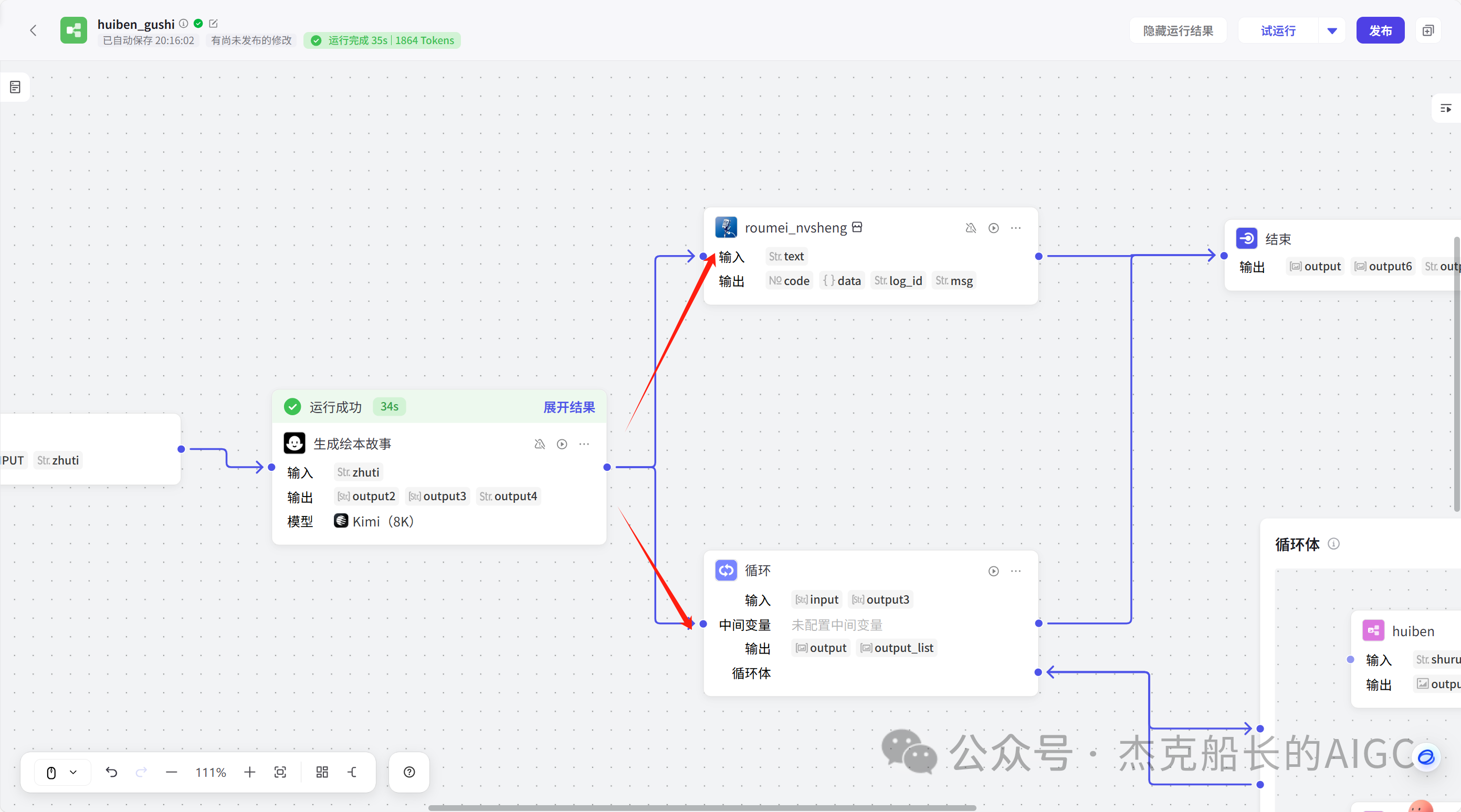Open the dropdown arrow beside 试运行
Screen dimensions: 1461x812
click(1332, 30)
